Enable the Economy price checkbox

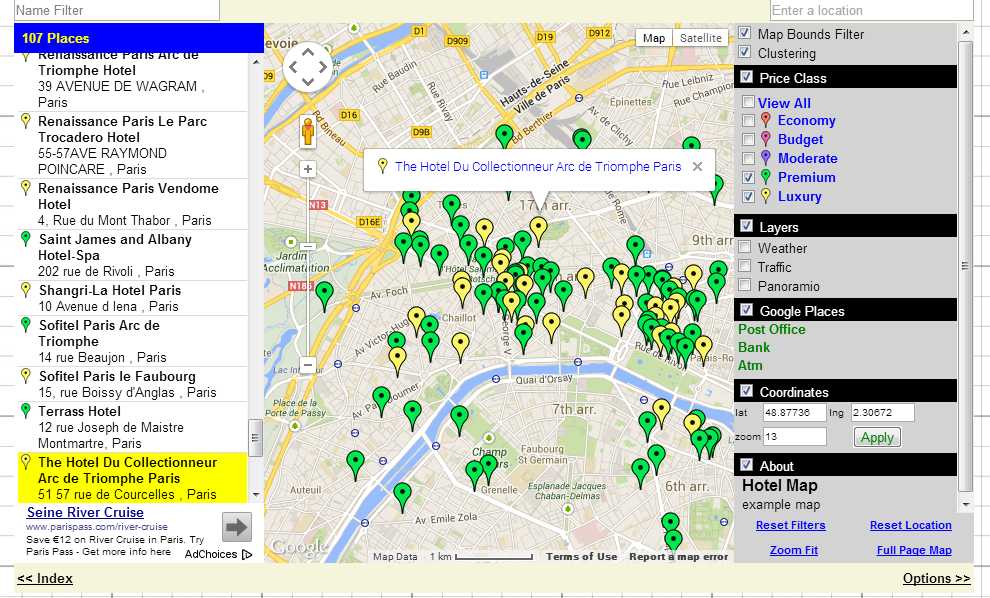[x=748, y=120]
